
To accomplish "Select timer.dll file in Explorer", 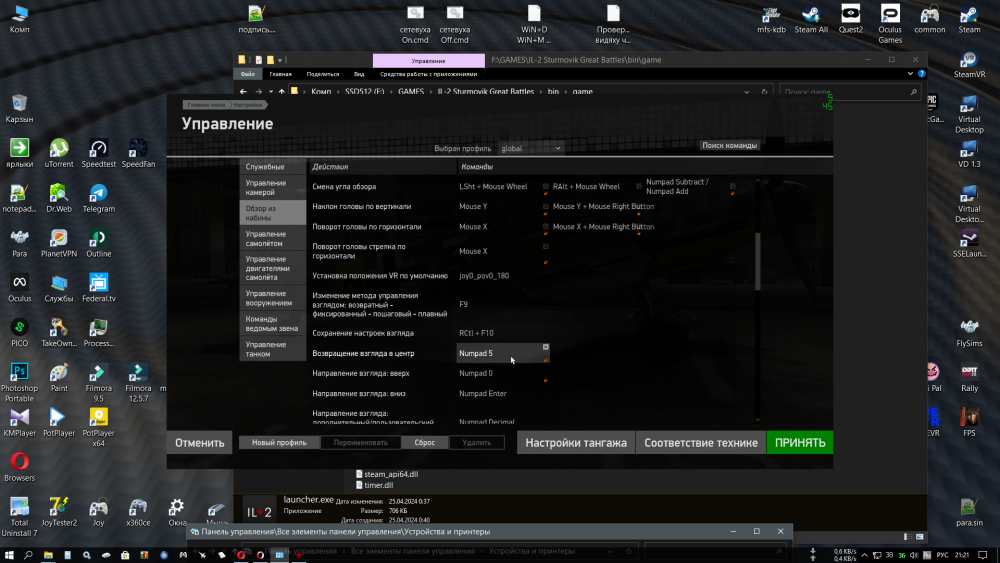I will click(x=374, y=485).
